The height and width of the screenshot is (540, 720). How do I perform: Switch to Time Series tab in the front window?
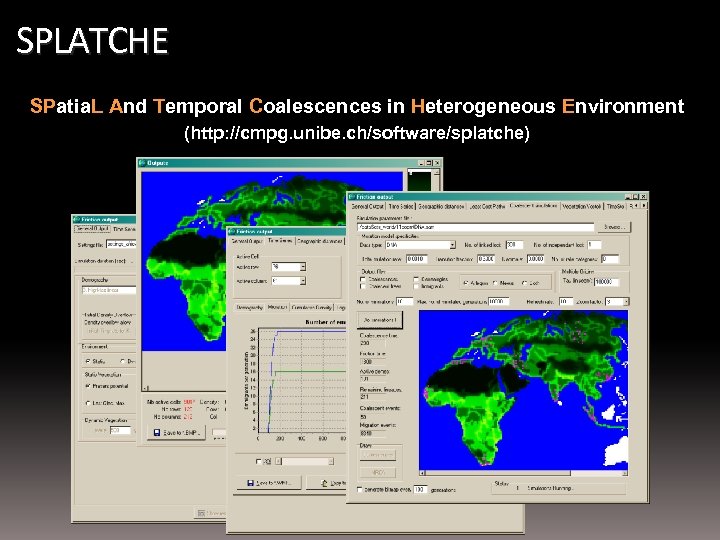coord(400,207)
